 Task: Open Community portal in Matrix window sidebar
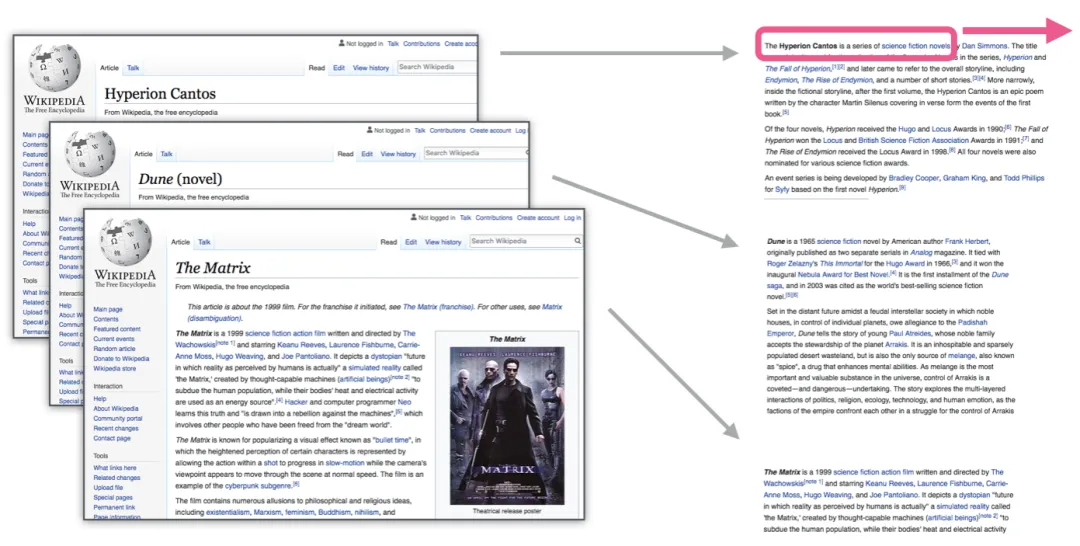tap(118, 418)
